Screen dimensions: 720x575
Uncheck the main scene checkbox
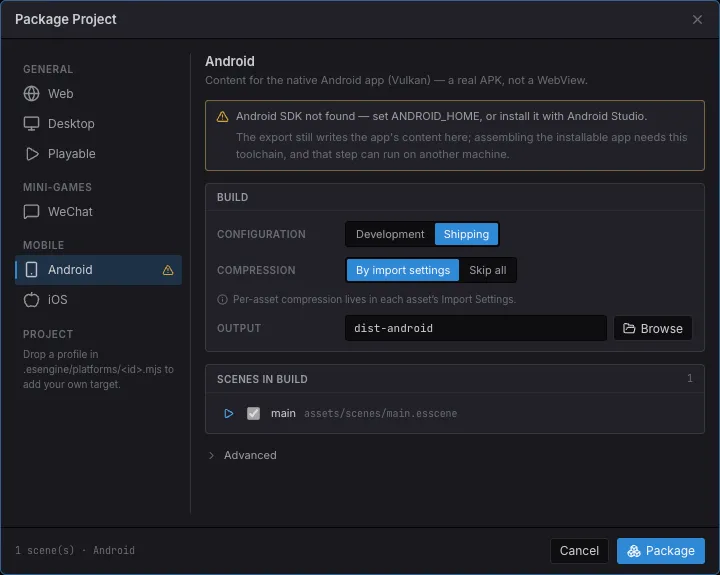point(253,413)
